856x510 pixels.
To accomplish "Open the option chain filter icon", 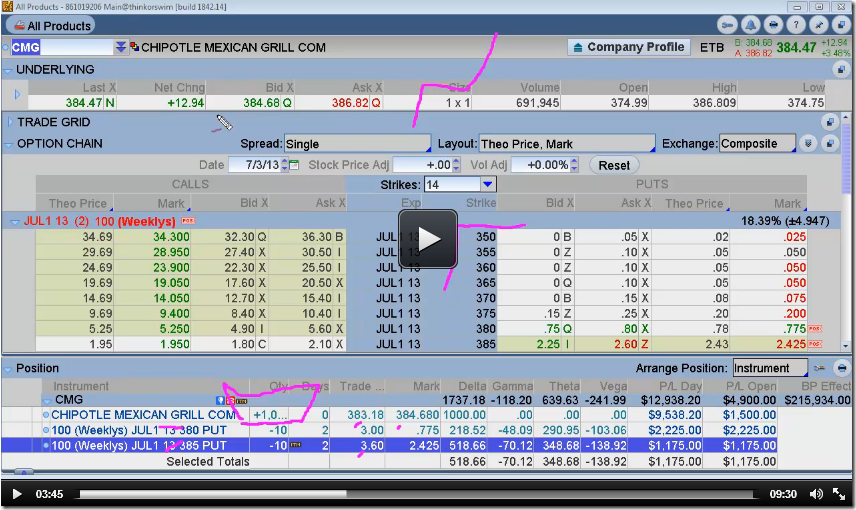I will 808,144.
